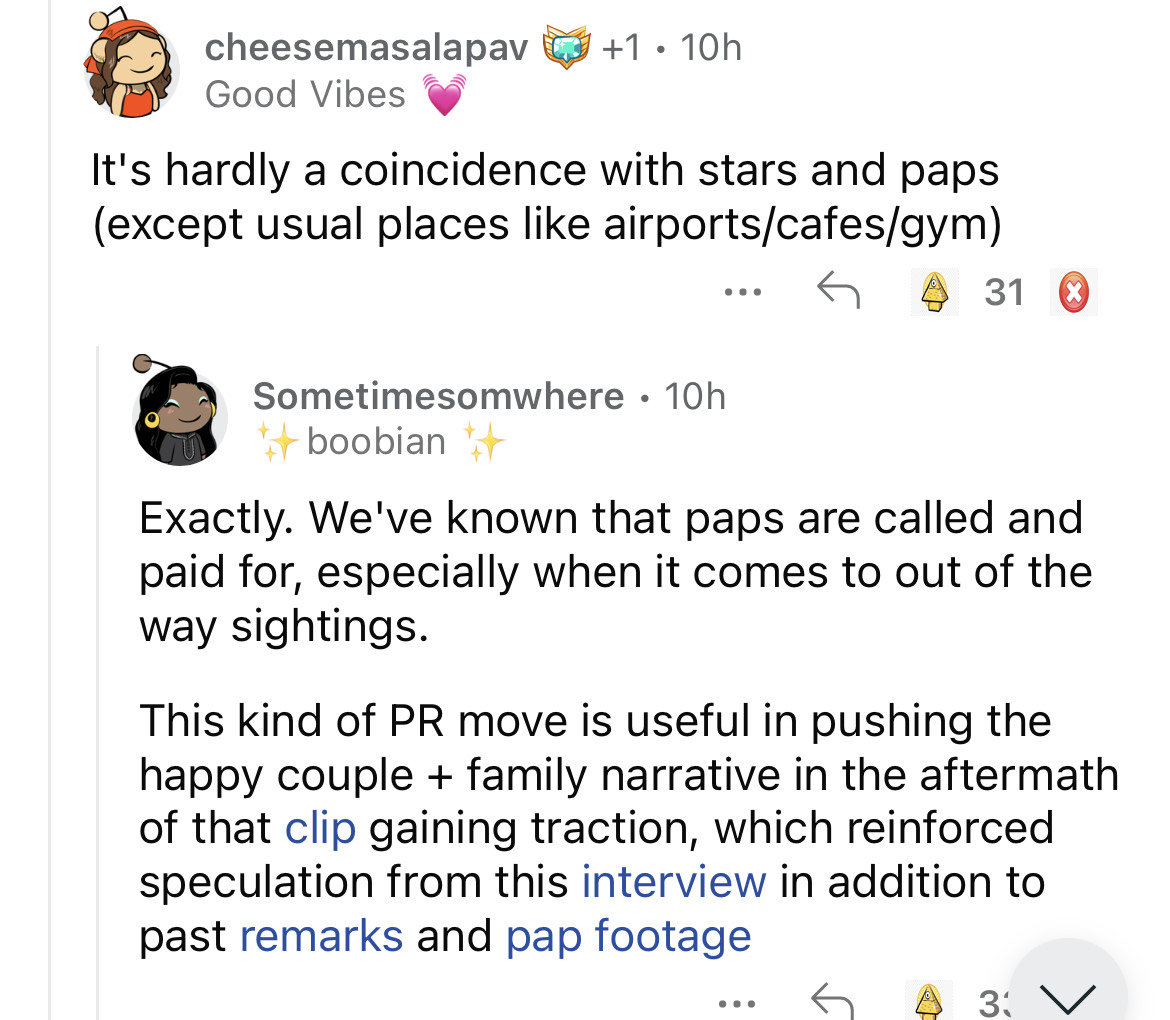This screenshot has height=1020, width=1170.
Task: Open more options on cheesemasalapav's comment
Action: point(744,293)
